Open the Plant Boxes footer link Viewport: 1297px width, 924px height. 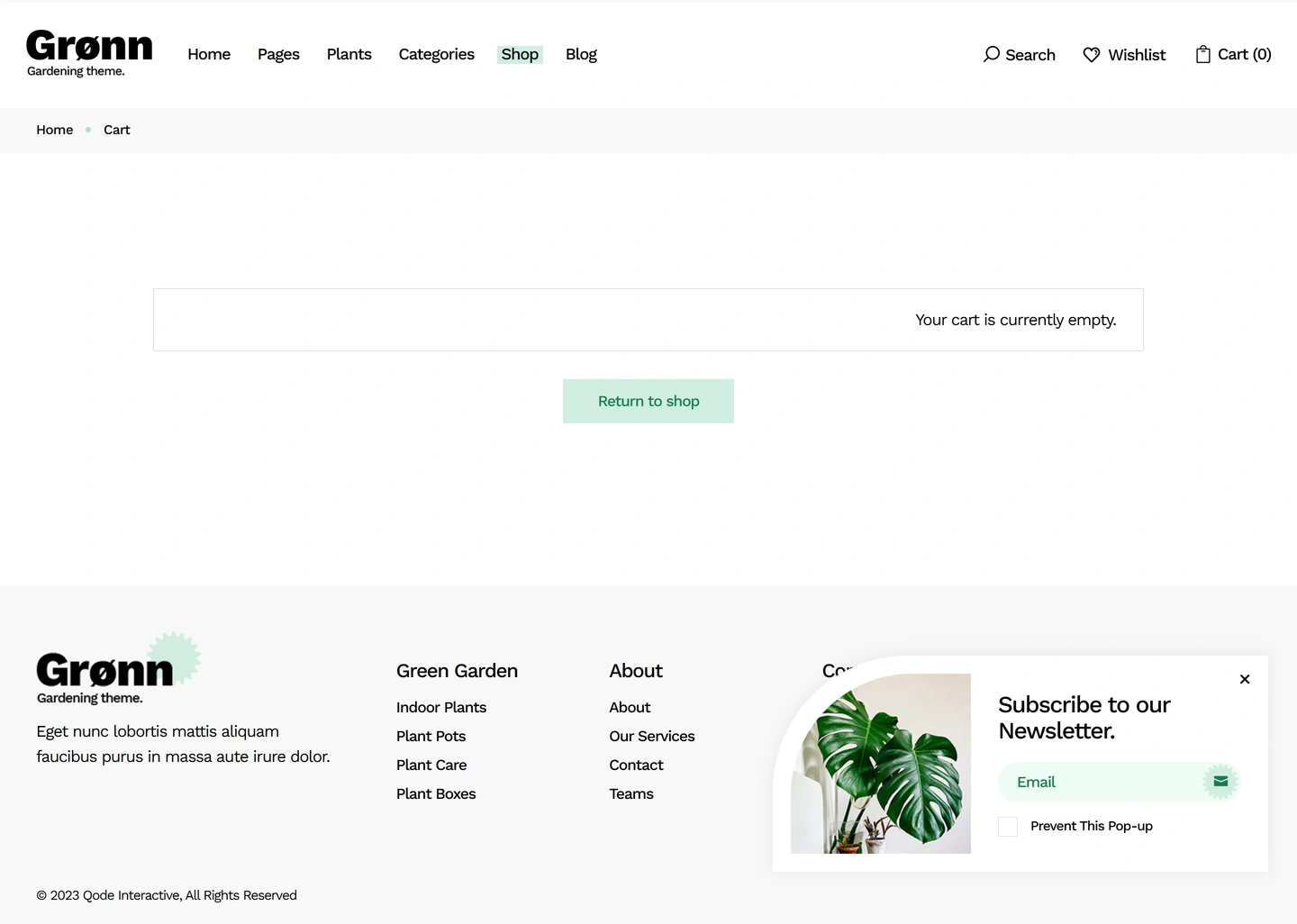coord(436,794)
